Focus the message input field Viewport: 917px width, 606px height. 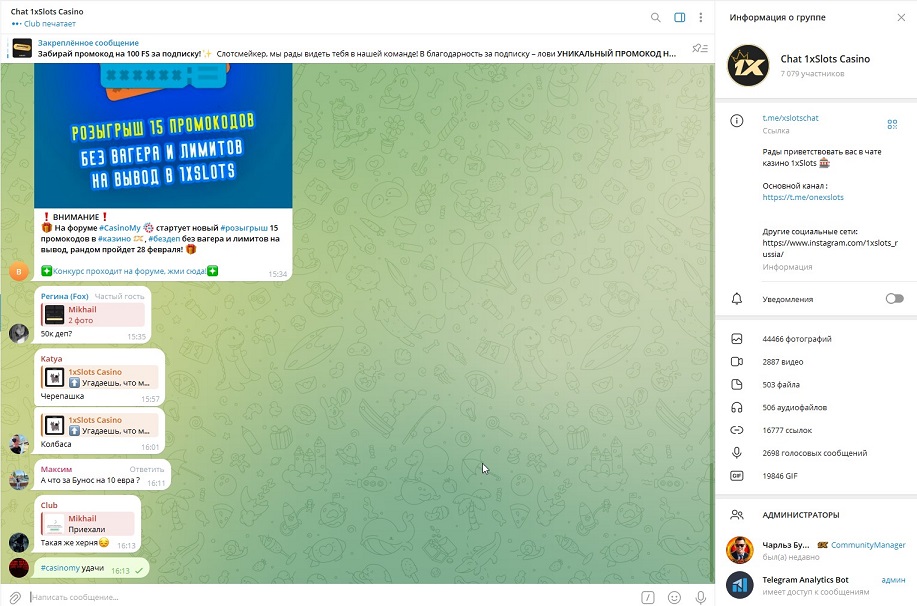(333, 597)
